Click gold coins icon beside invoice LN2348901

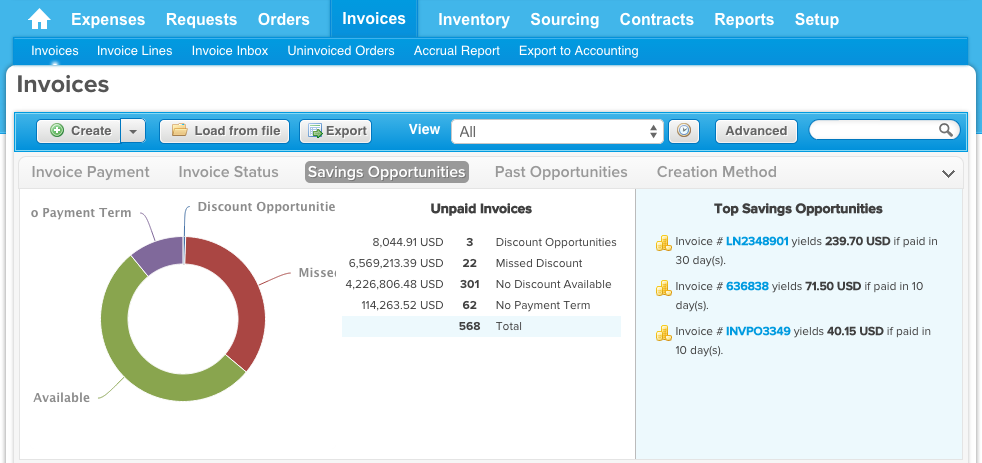point(663,243)
